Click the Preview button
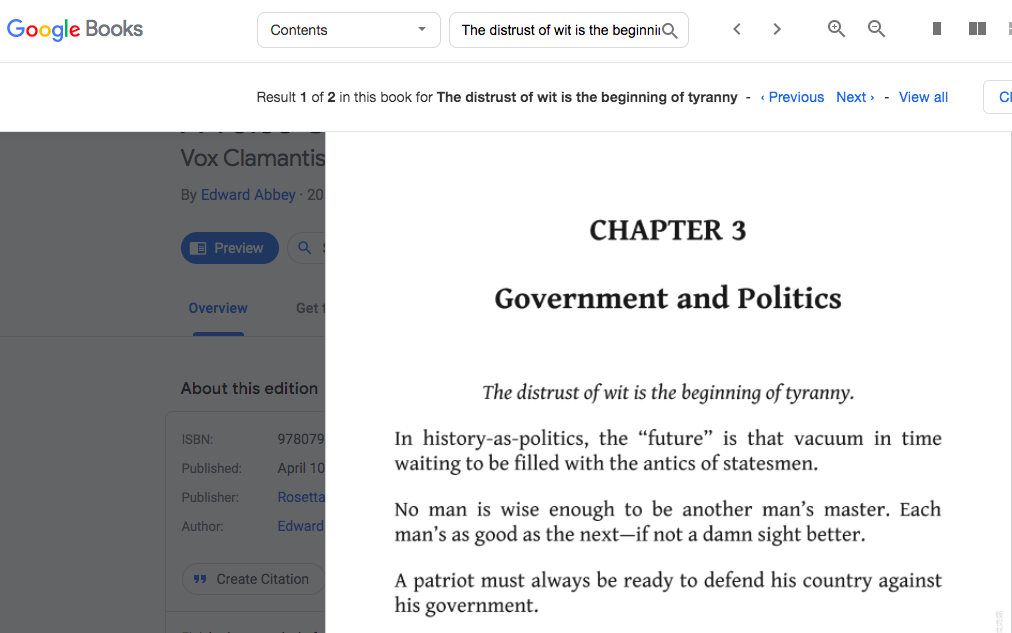The width and height of the screenshot is (1012, 633). [230, 248]
